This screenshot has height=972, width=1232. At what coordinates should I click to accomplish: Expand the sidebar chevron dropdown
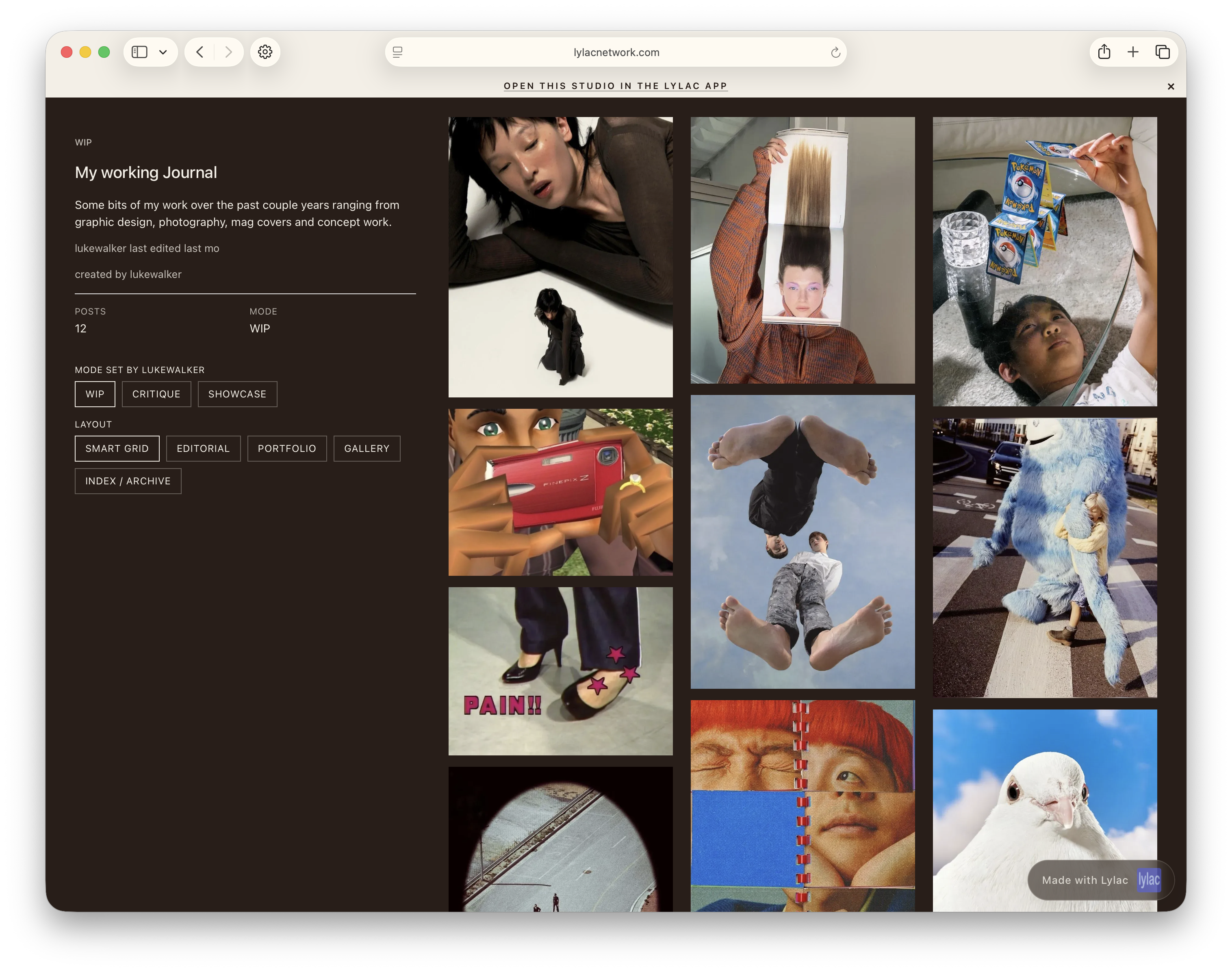pyautogui.click(x=163, y=52)
